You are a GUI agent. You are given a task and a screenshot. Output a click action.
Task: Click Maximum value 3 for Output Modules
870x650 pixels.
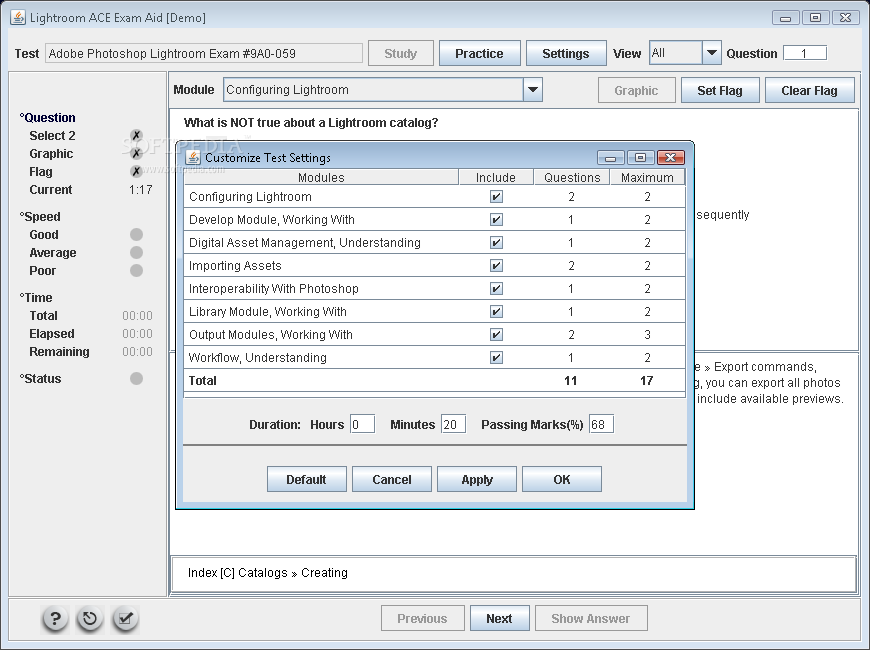click(648, 335)
